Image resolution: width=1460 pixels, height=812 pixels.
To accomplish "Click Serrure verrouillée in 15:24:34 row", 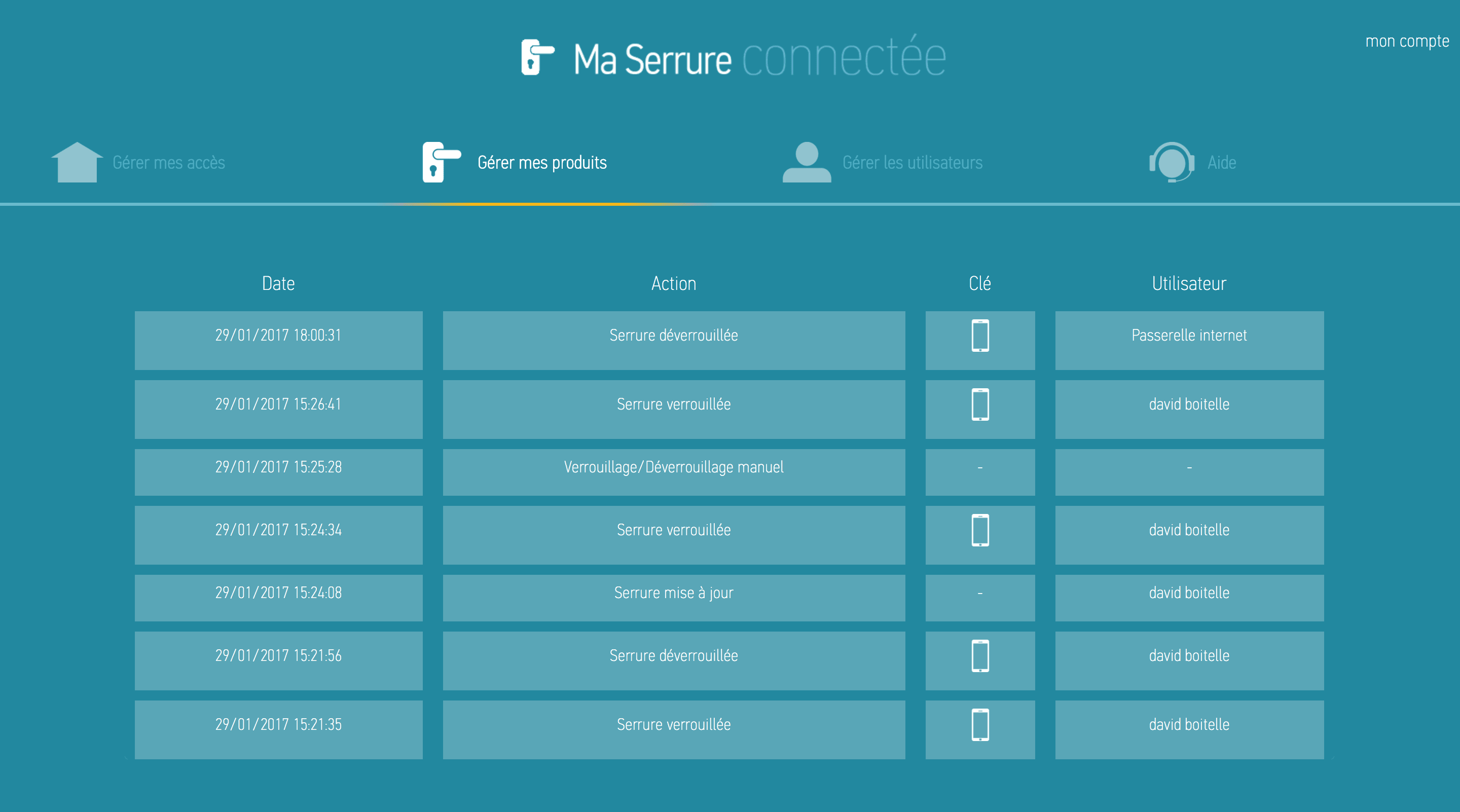I will click(674, 535).
